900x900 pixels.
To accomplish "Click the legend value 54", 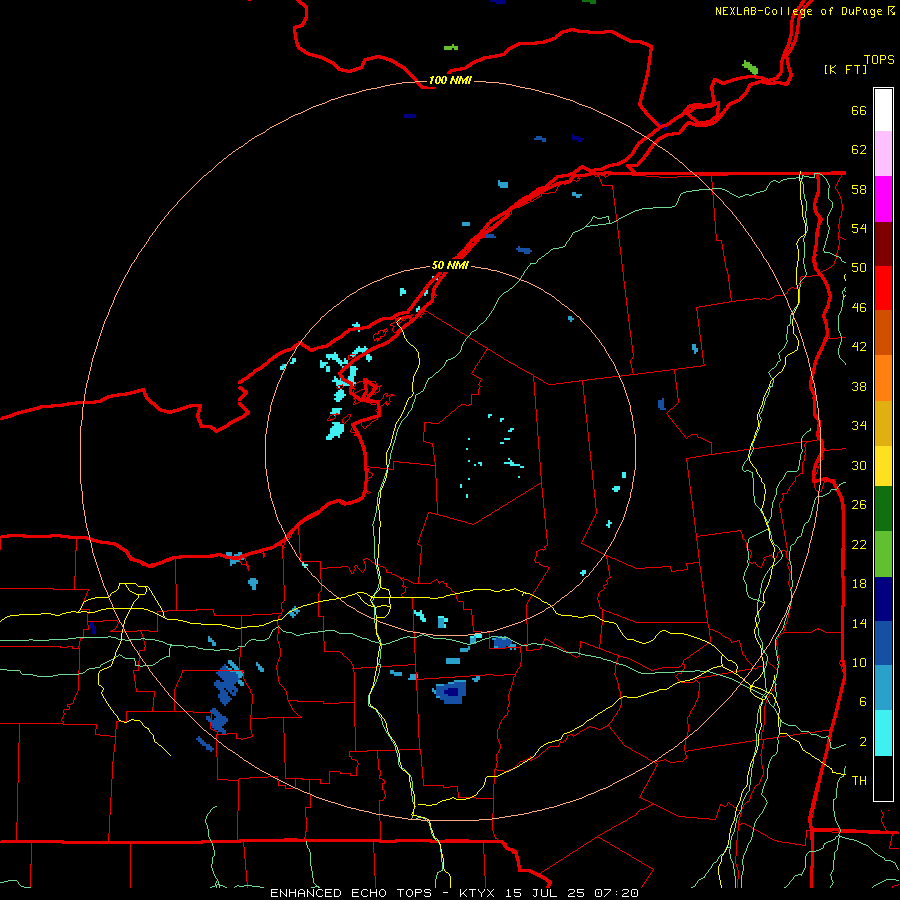I will [859, 228].
